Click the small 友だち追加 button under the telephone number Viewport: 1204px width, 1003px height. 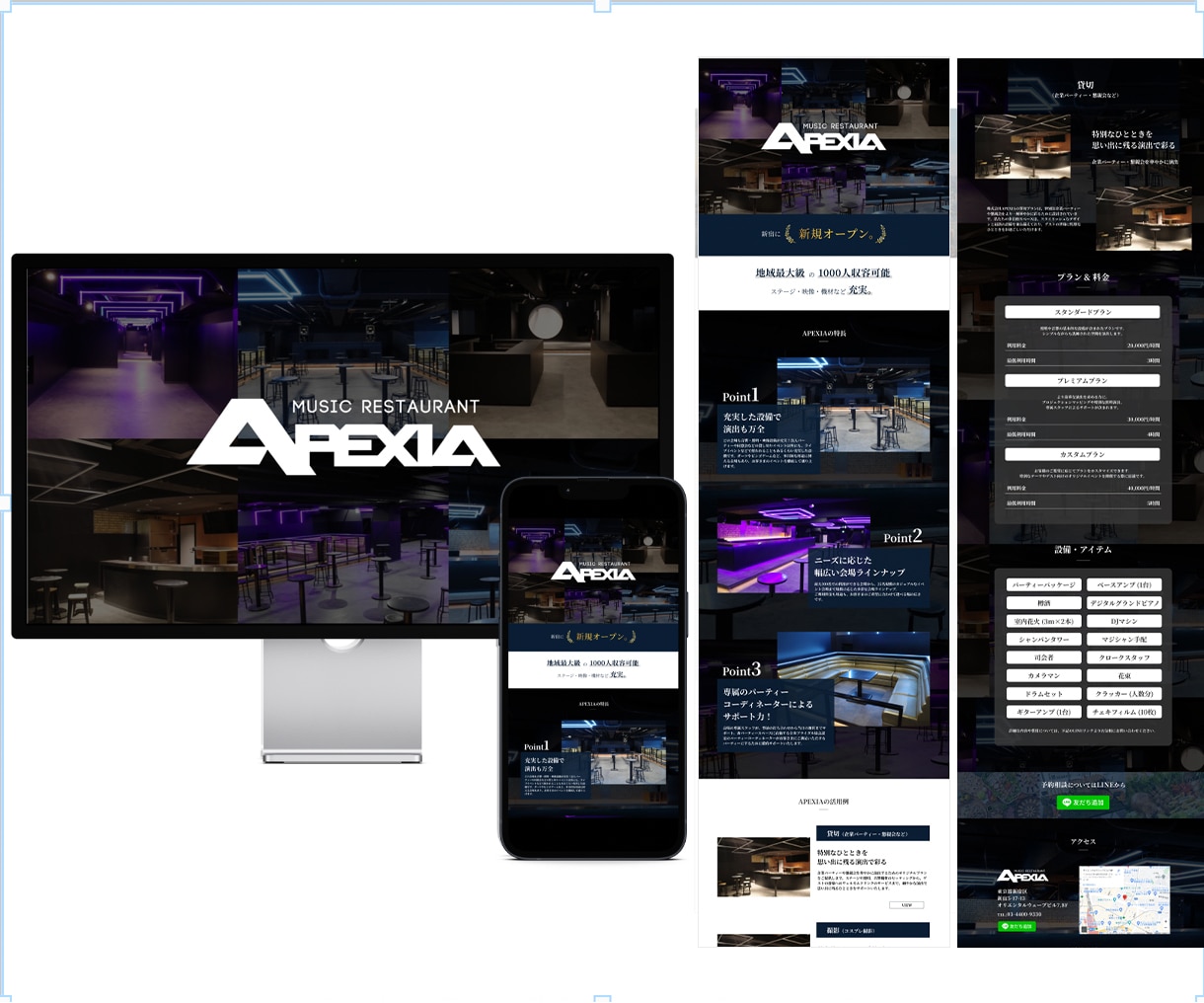[1016, 926]
